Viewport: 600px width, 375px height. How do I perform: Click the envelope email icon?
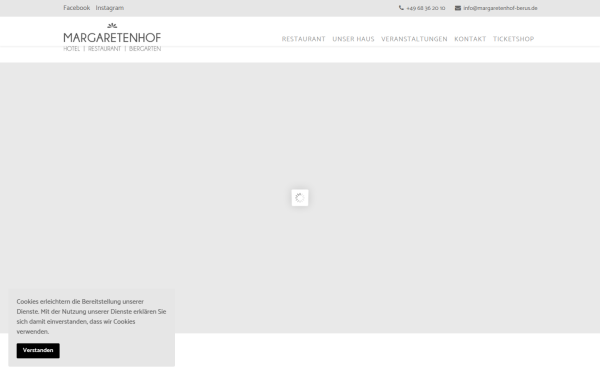point(458,8)
